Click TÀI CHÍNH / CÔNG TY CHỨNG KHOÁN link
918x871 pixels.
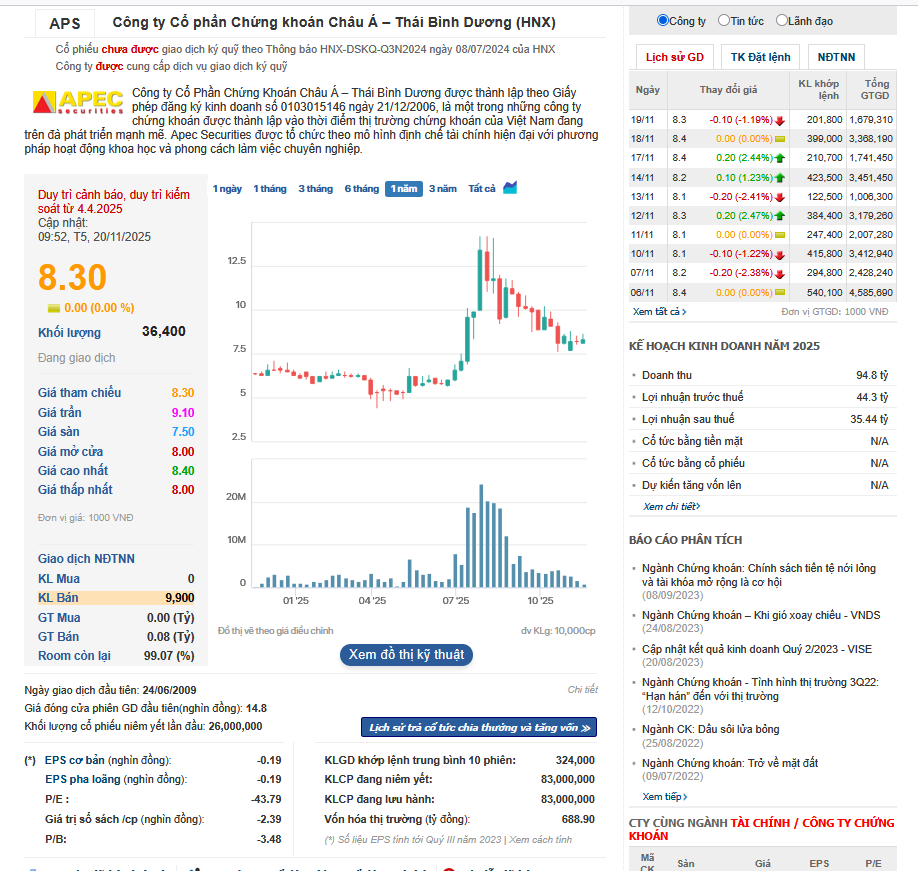pyautogui.click(x=762, y=829)
